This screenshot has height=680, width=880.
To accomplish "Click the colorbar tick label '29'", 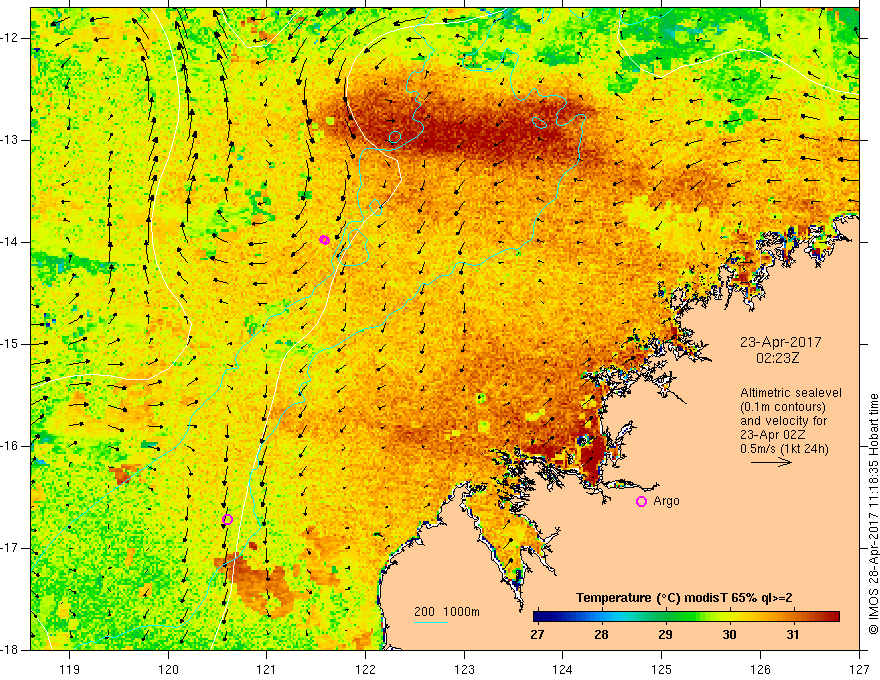I will click(665, 635).
